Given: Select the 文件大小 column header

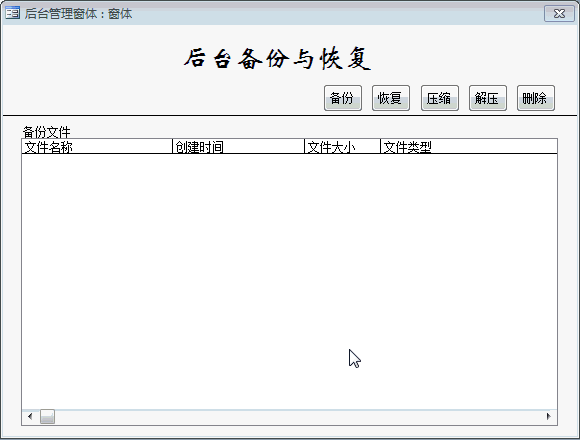Looking at the screenshot, I should [343, 147].
